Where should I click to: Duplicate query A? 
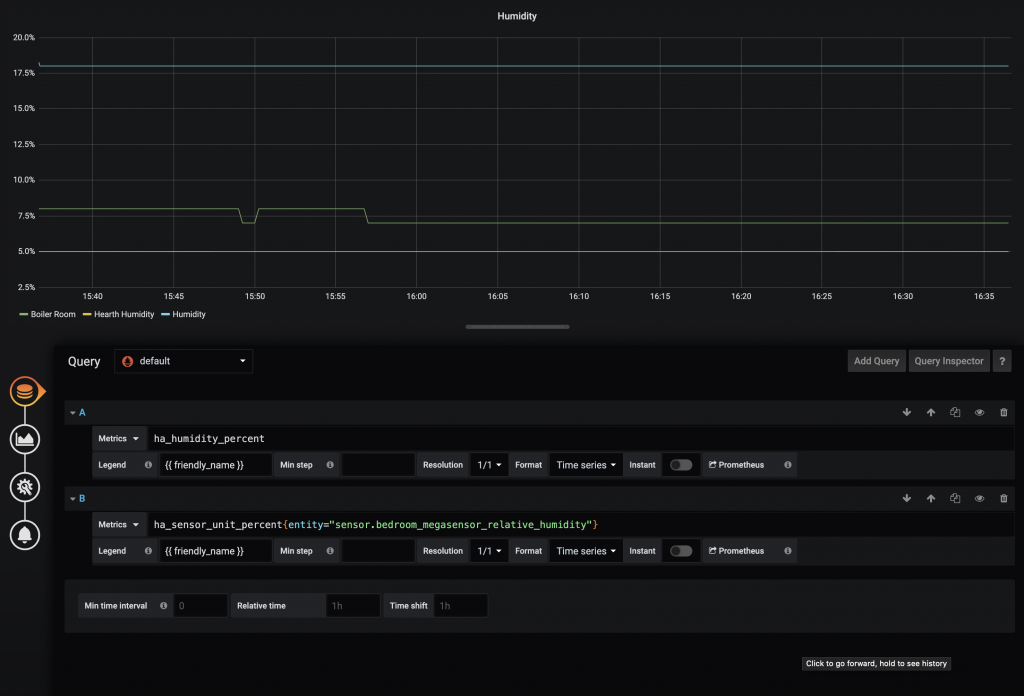point(955,413)
